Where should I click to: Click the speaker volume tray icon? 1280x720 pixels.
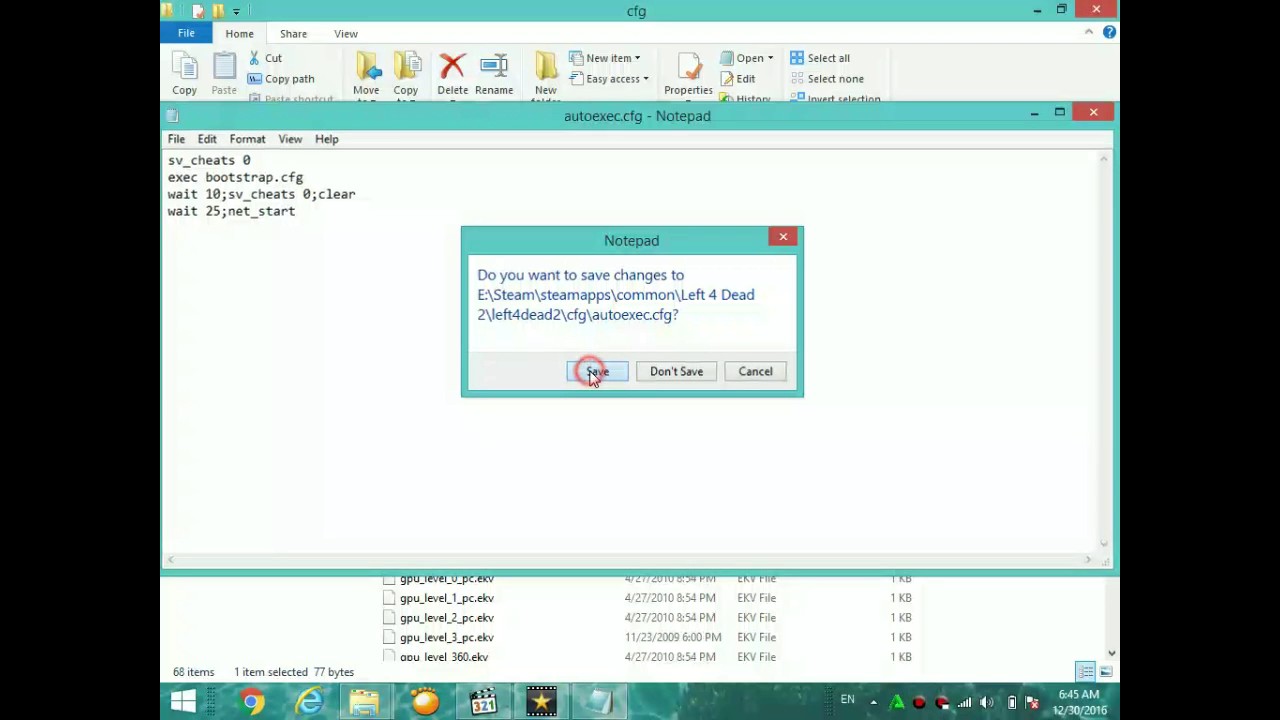pos(987,702)
